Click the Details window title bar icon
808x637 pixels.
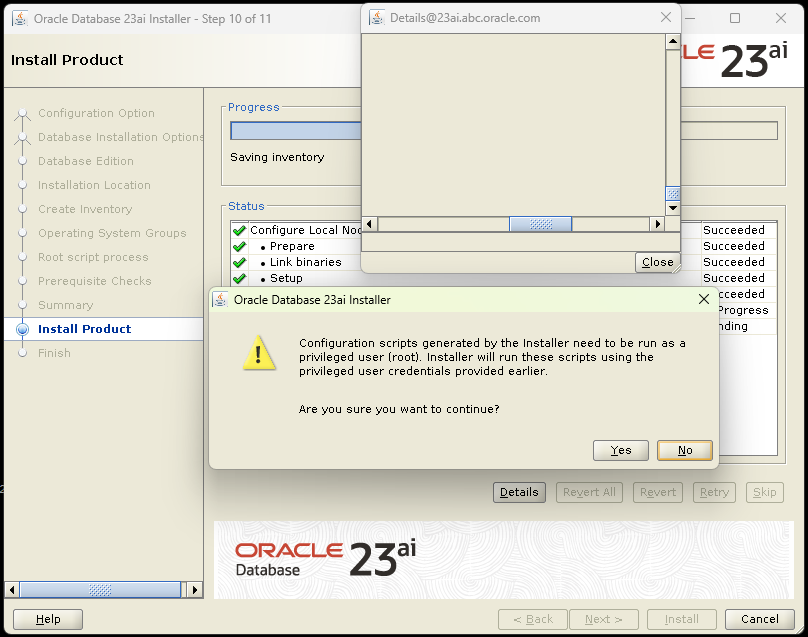[377, 17]
